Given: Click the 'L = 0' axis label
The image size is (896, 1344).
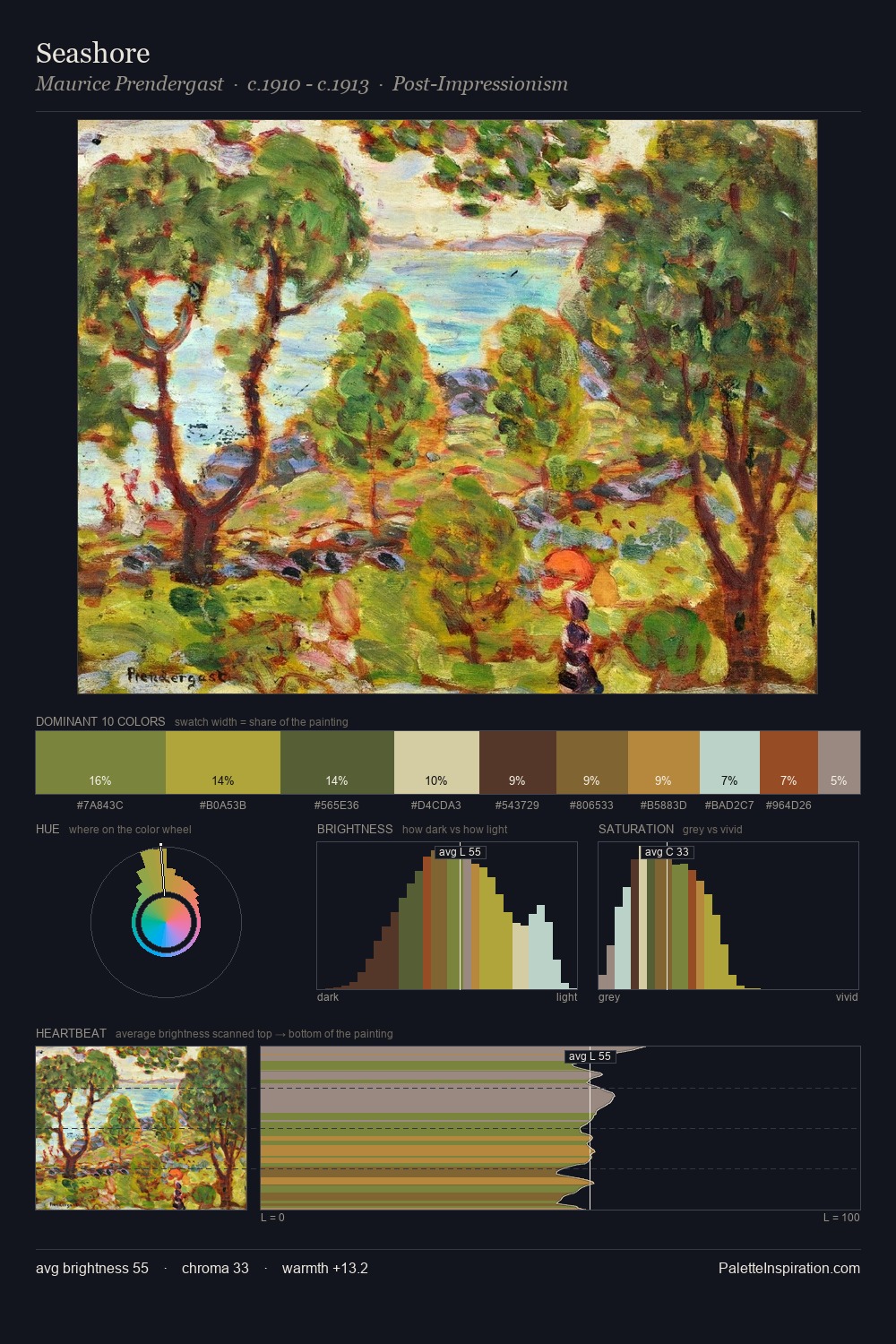Looking at the screenshot, I should (272, 1218).
